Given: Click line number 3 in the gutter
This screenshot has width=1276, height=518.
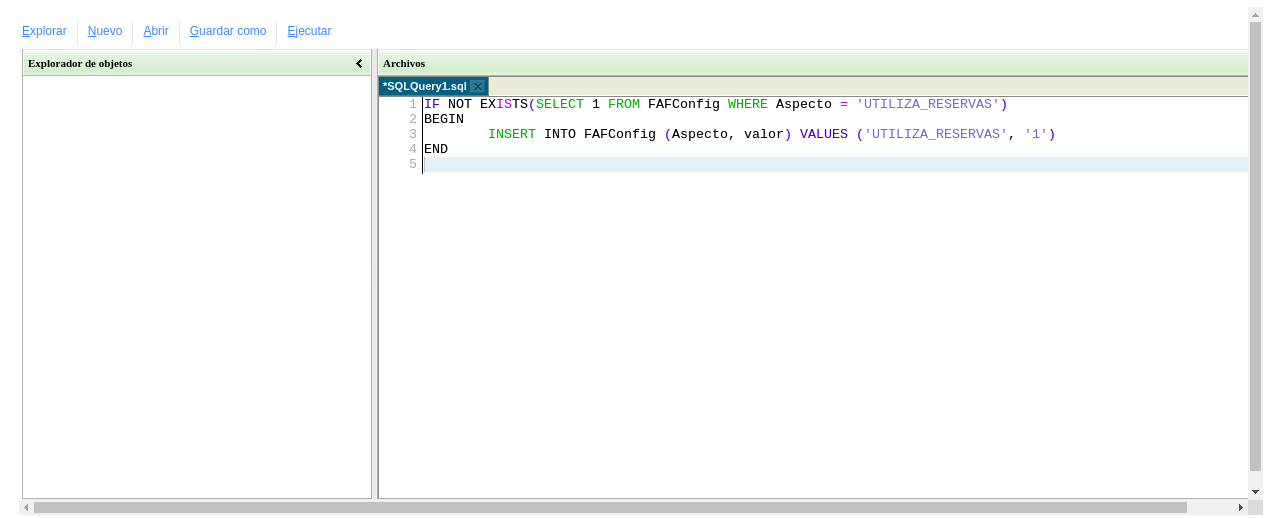Looking at the screenshot, I should 412,134.
